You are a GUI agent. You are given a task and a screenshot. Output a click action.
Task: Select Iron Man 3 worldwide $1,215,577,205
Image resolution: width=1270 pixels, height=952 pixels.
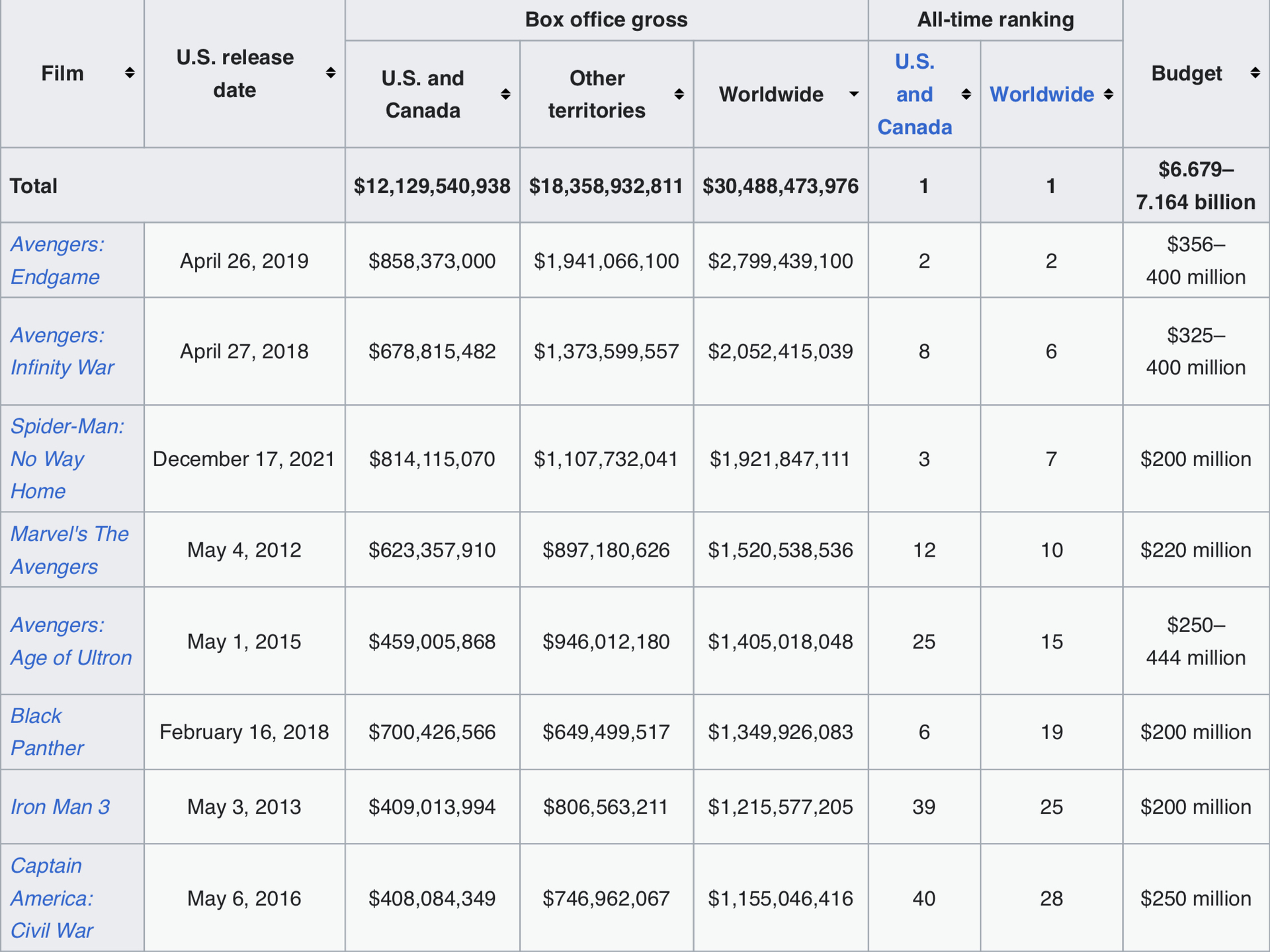pyautogui.click(x=781, y=807)
